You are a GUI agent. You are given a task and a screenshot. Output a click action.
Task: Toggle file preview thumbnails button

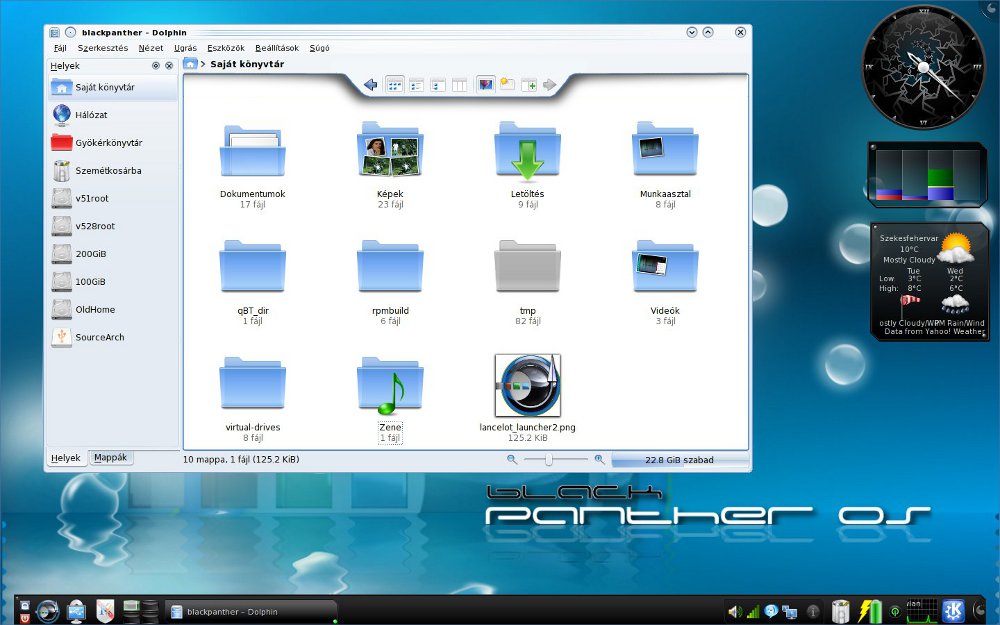click(x=486, y=85)
